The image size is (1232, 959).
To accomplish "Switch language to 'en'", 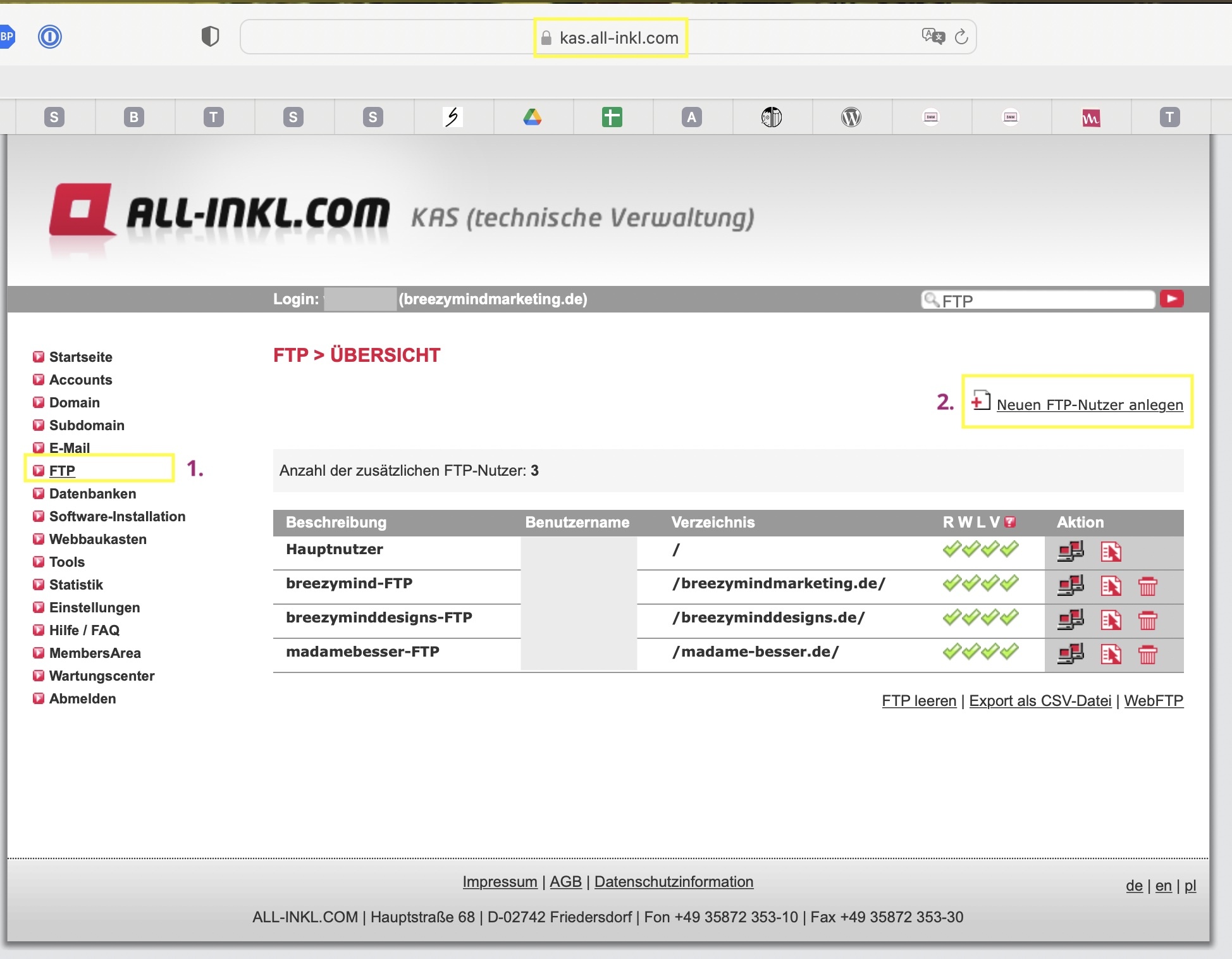I will [x=1164, y=886].
